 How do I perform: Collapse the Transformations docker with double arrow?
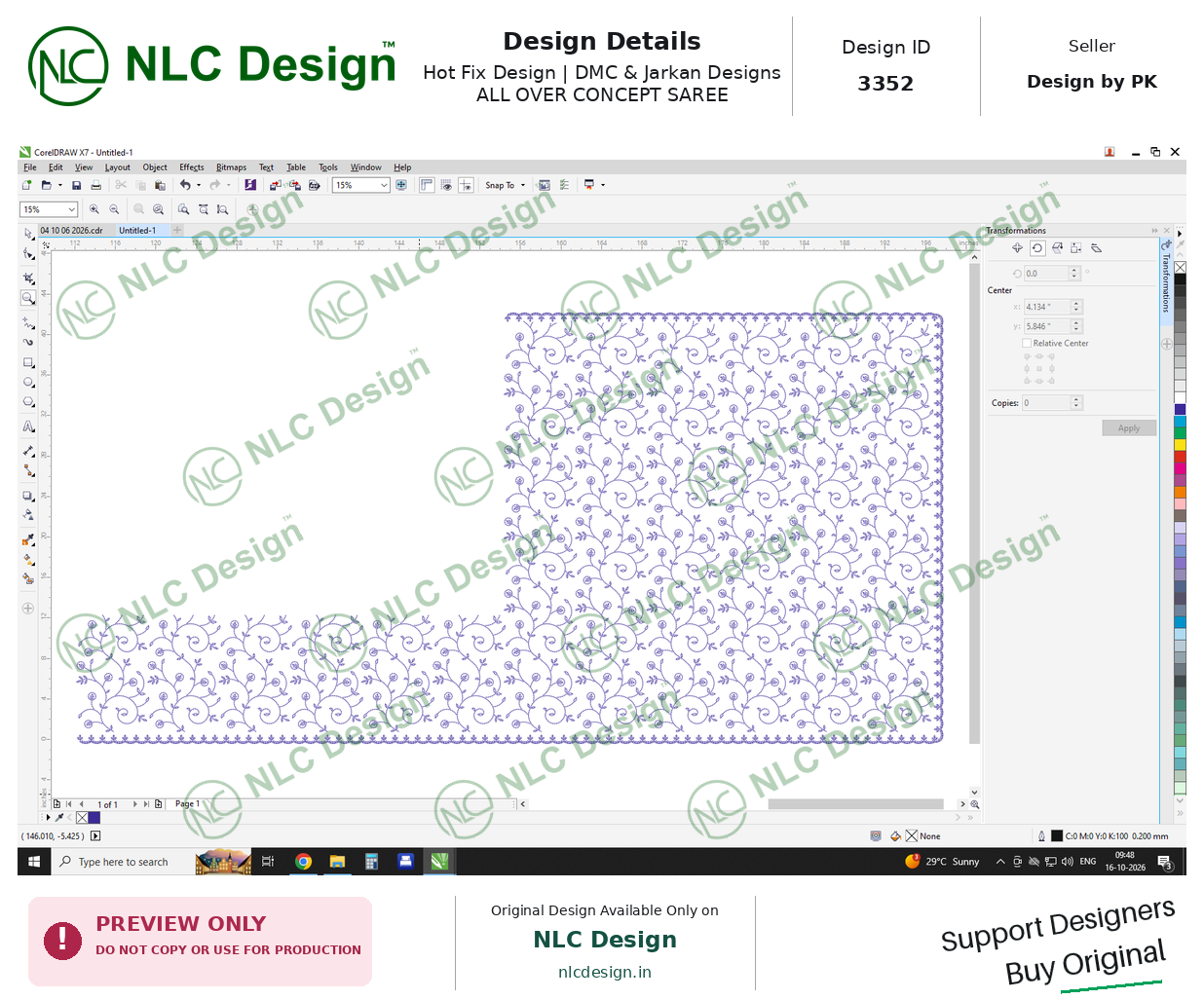point(1155,231)
